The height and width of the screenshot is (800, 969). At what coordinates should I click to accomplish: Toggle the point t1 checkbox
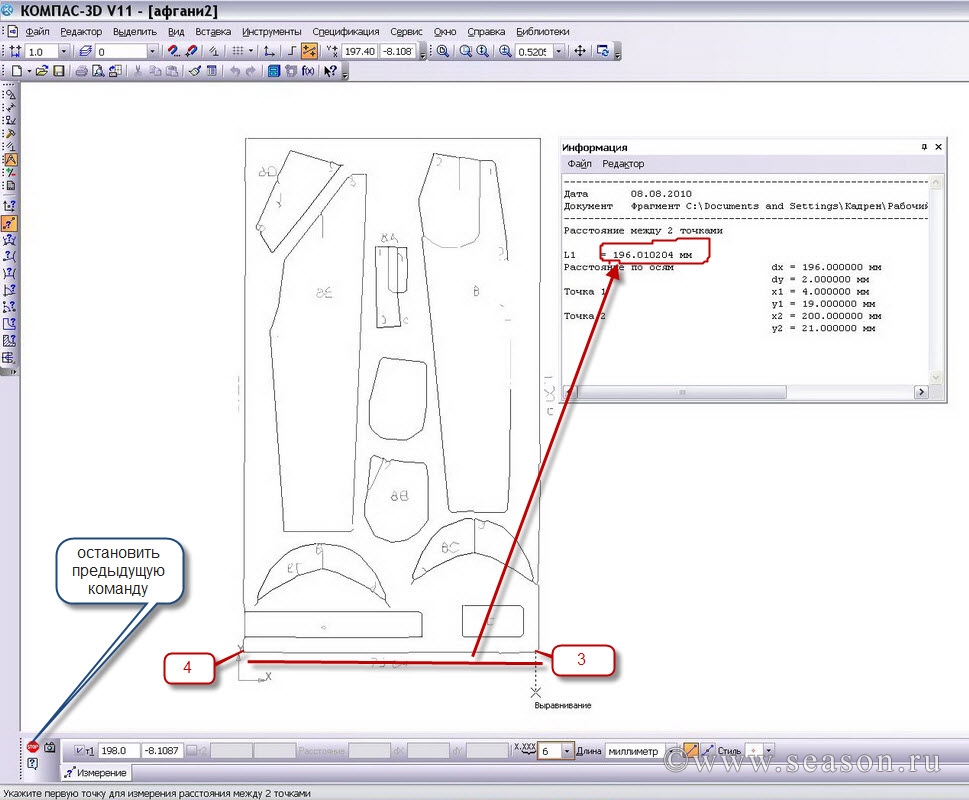[80, 751]
